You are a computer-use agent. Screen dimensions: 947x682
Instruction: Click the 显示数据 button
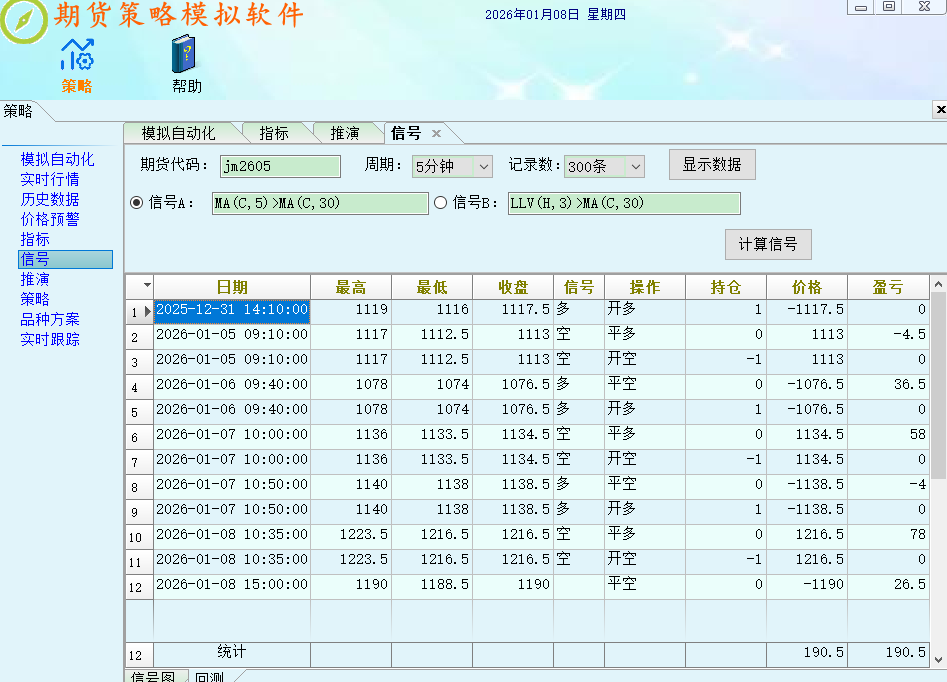tap(711, 165)
